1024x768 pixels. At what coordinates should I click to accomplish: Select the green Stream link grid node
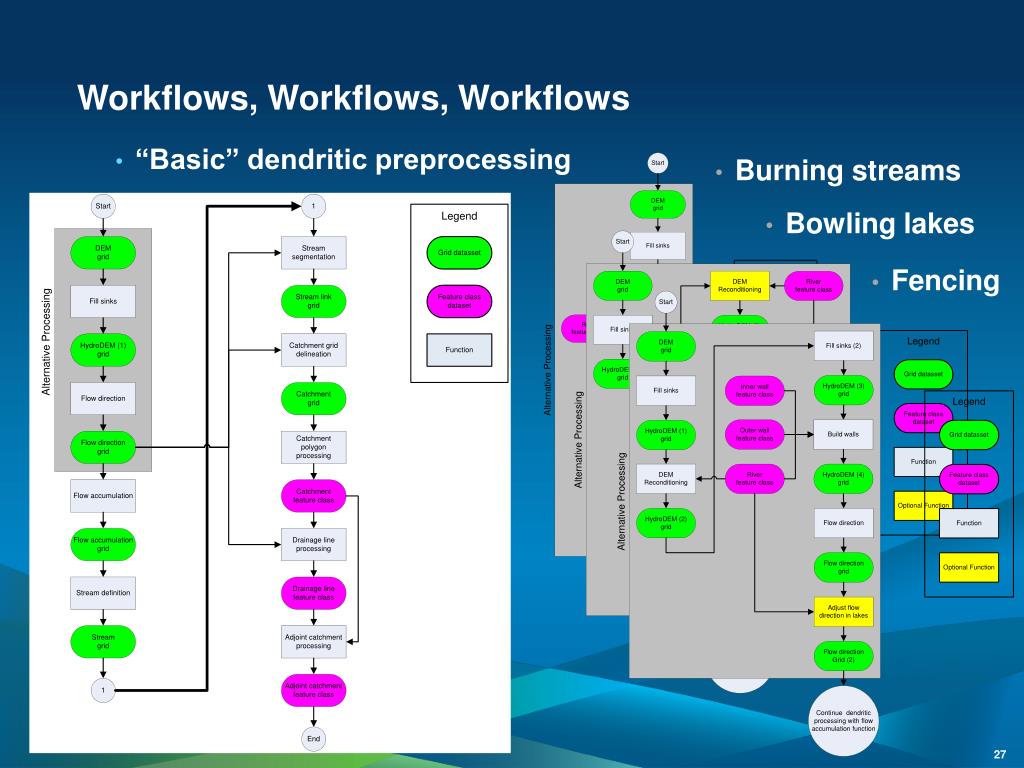[313, 301]
